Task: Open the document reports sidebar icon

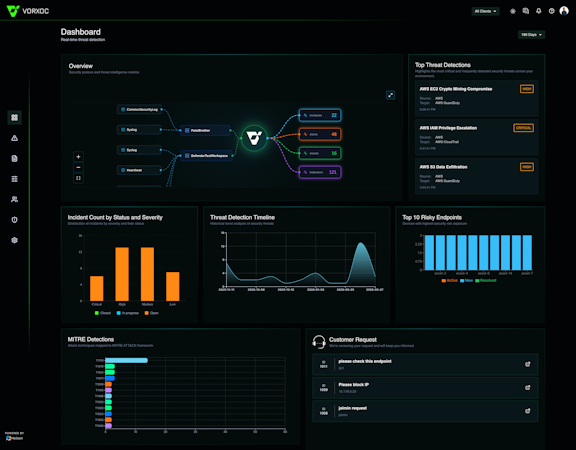Action: click(14, 158)
